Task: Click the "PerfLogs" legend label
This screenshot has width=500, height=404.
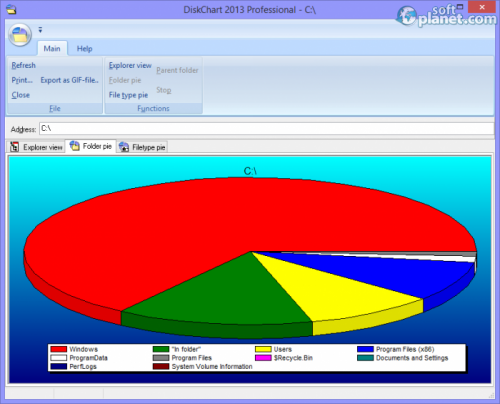Action: point(83,367)
